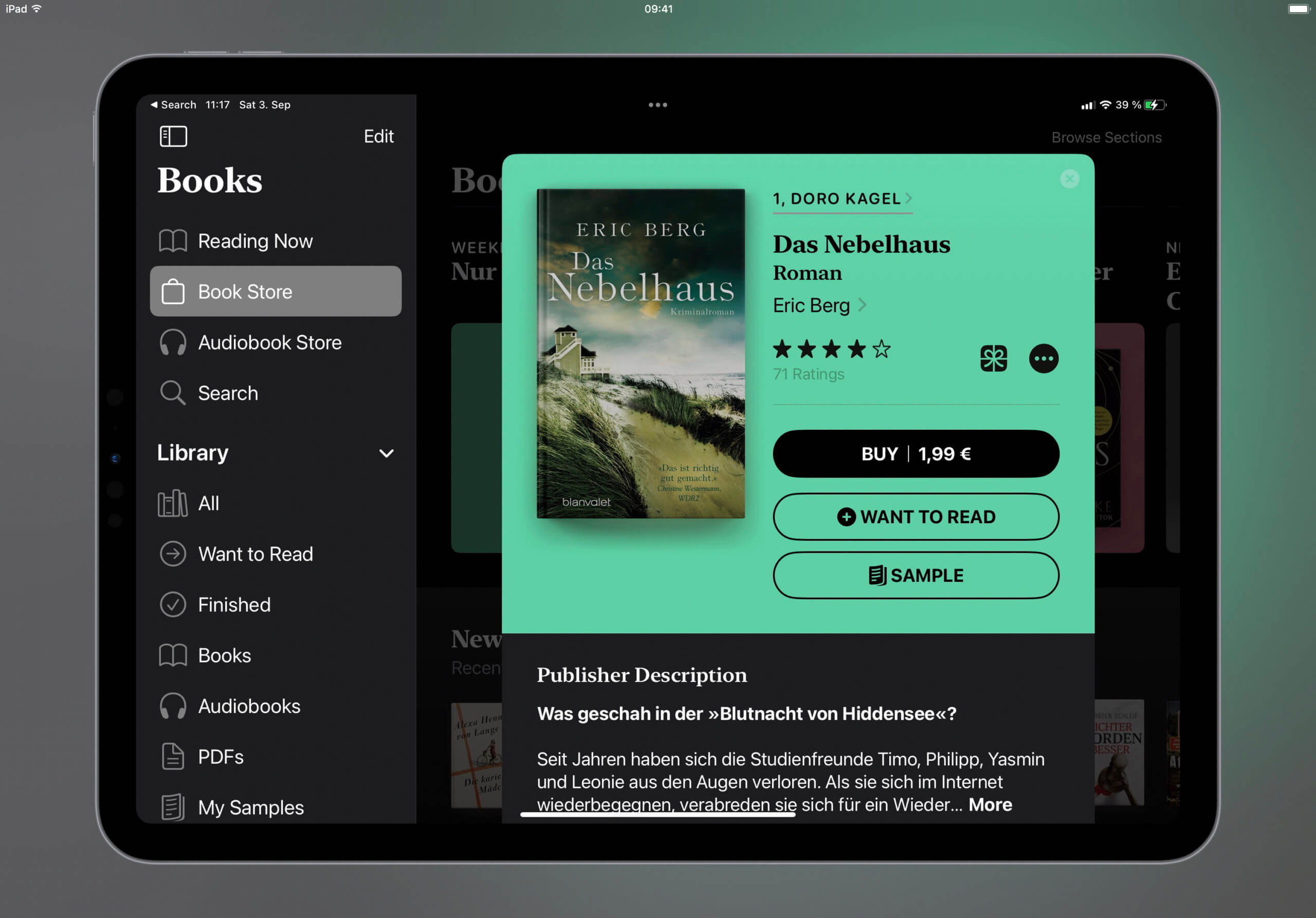Add book to Want to Read

pos(916,517)
